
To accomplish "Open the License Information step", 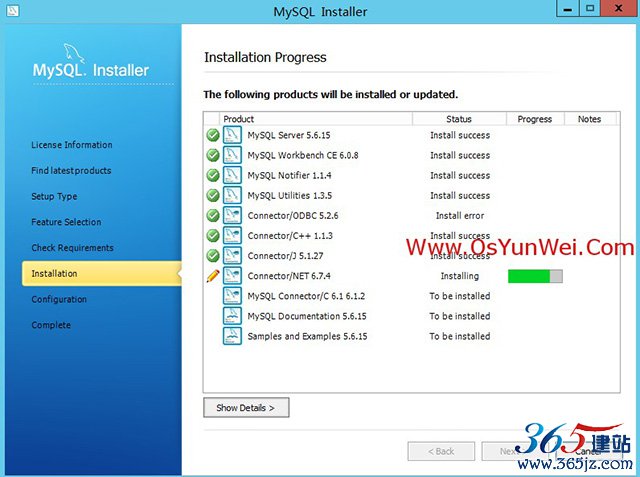I will [72, 145].
